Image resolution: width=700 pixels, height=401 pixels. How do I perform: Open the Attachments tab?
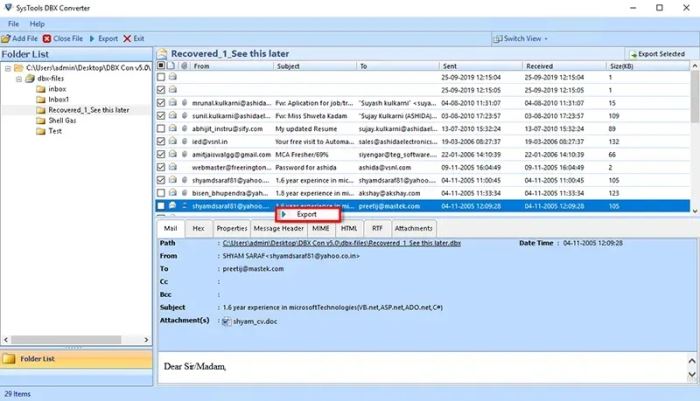coord(413,228)
